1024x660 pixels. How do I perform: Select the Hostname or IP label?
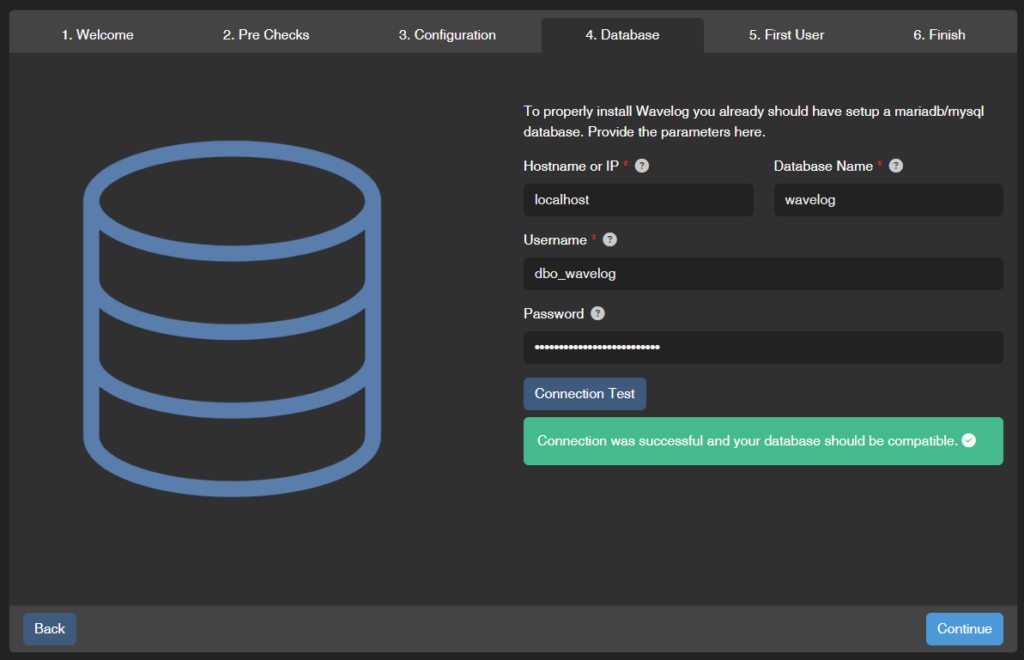click(571, 166)
